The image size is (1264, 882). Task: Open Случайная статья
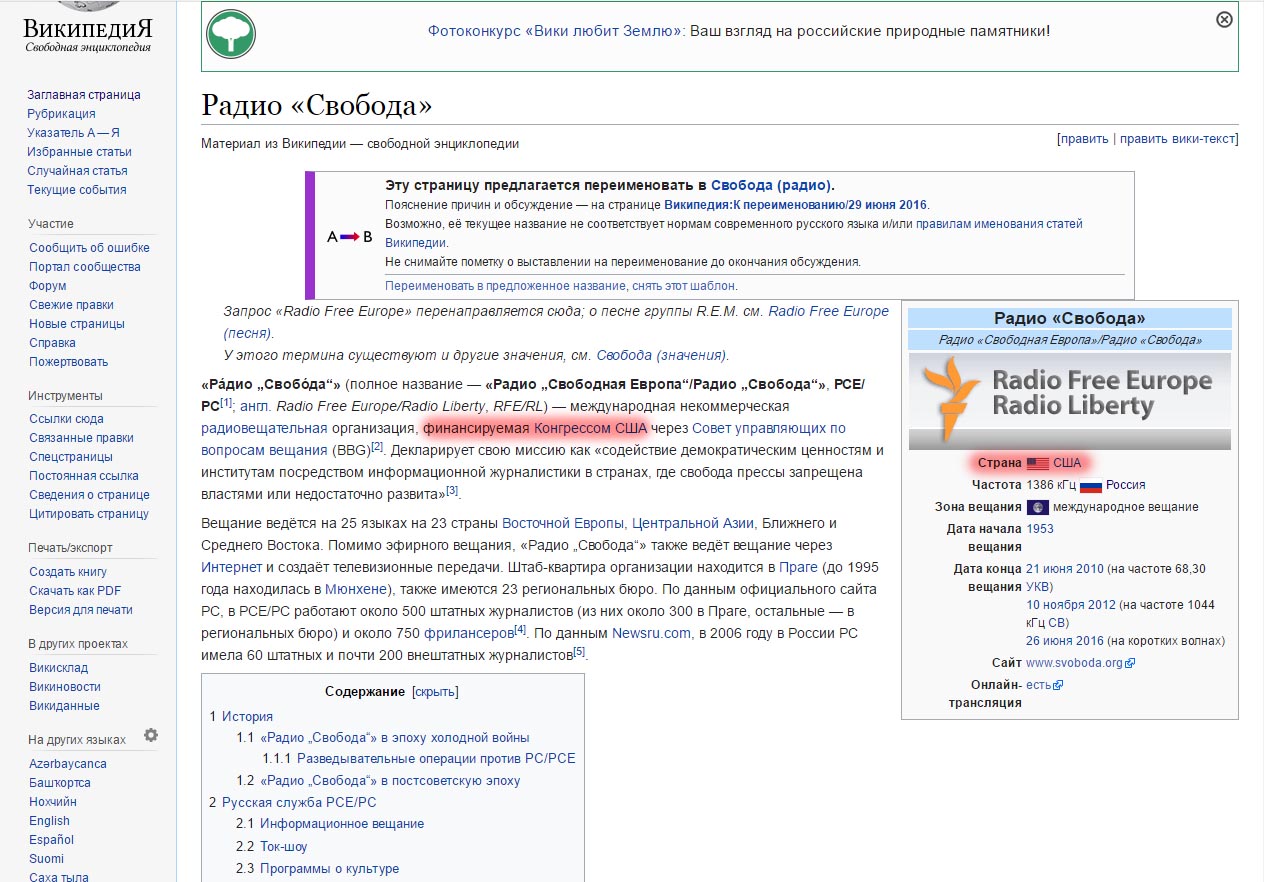(x=77, y=171)
